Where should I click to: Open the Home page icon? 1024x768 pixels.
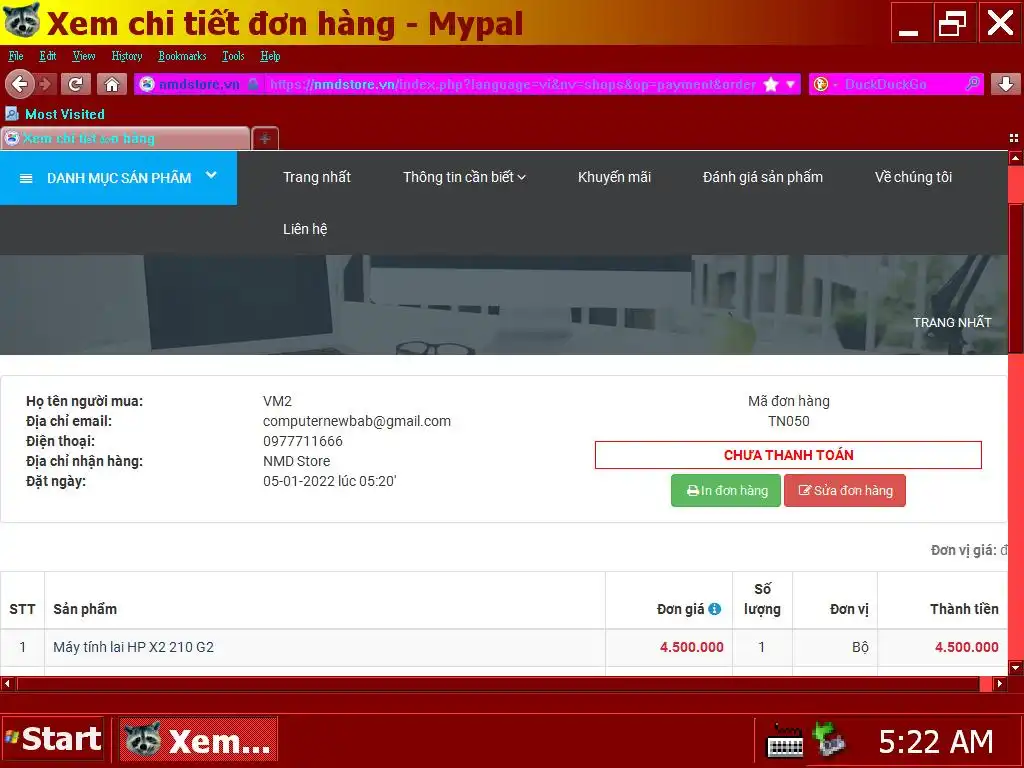point(112,84)
